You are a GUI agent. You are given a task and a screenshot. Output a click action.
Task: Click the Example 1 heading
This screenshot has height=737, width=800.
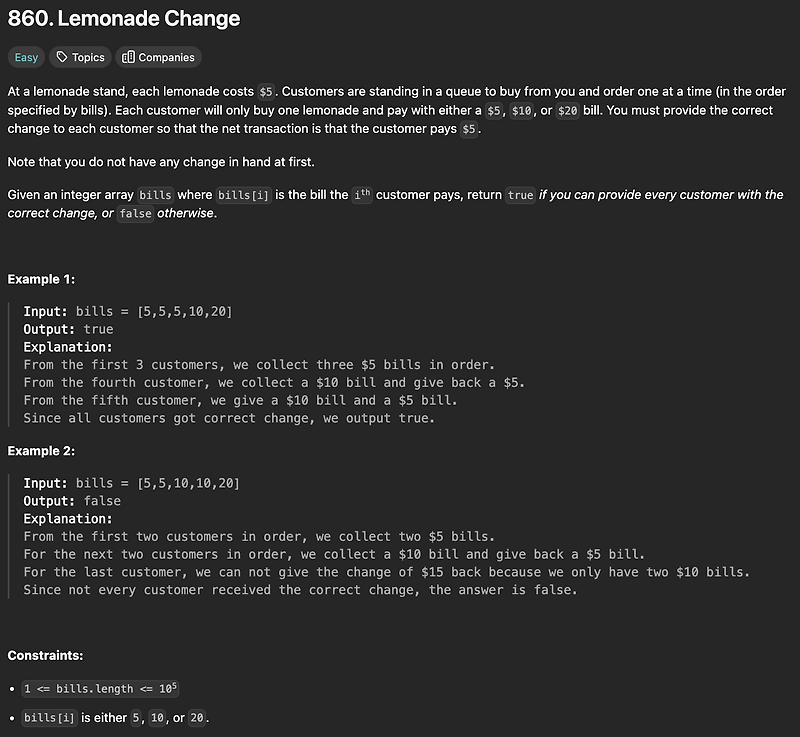(x=40, y=279)
